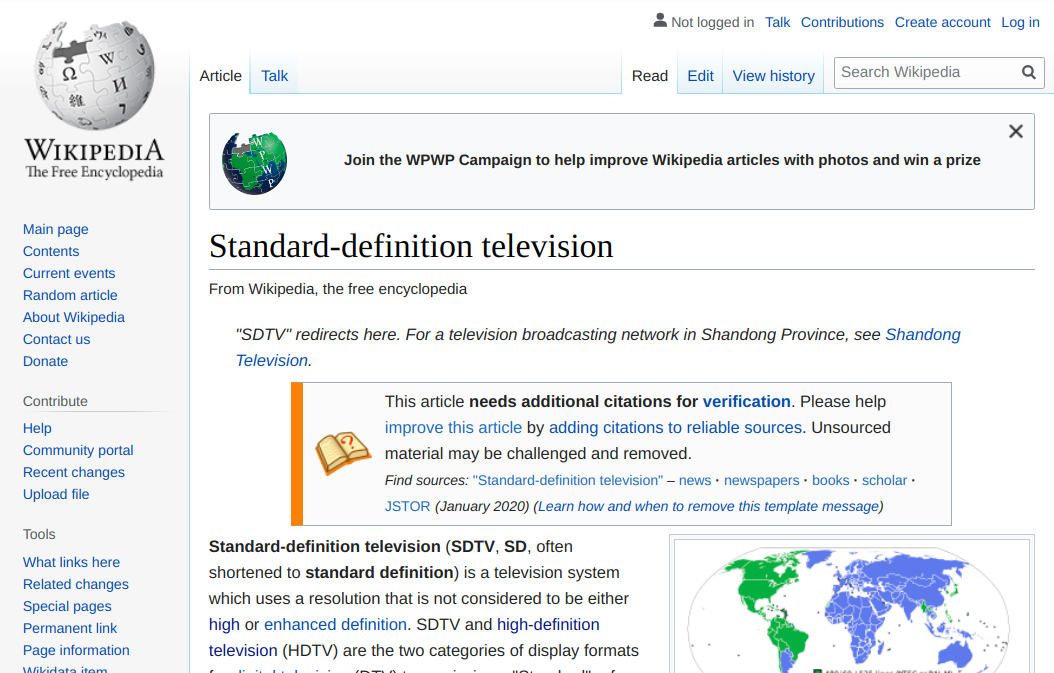Click the verification link
Image resolution: width=1054 pixels, height=673 pixels.
click(746, 401)
